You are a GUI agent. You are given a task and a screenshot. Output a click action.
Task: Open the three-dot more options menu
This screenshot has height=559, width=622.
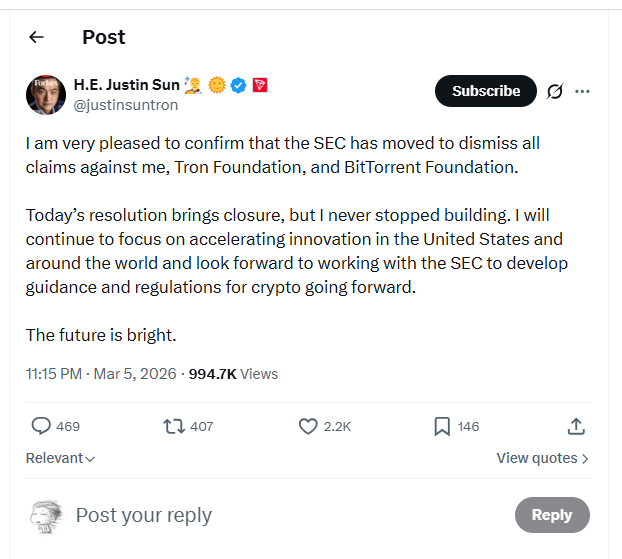coord(583,91)
